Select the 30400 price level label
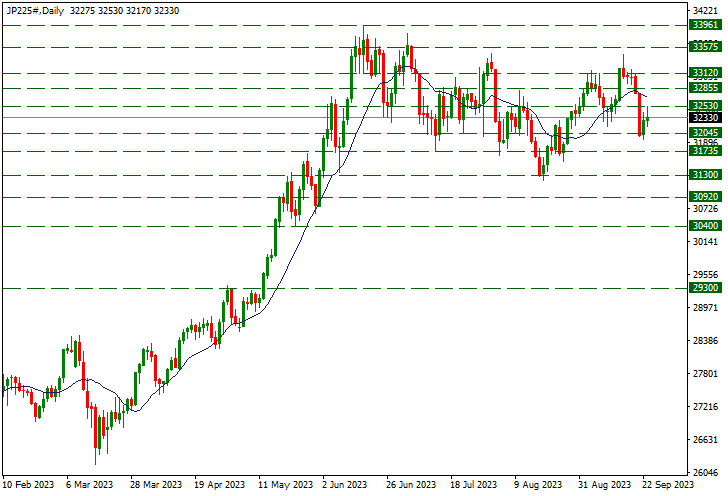 point(705,226)
